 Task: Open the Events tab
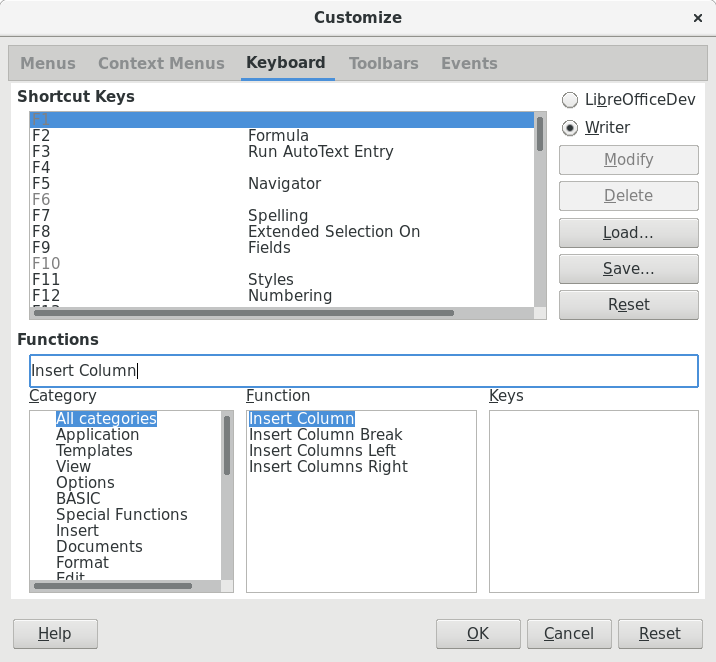coord(469,63)
